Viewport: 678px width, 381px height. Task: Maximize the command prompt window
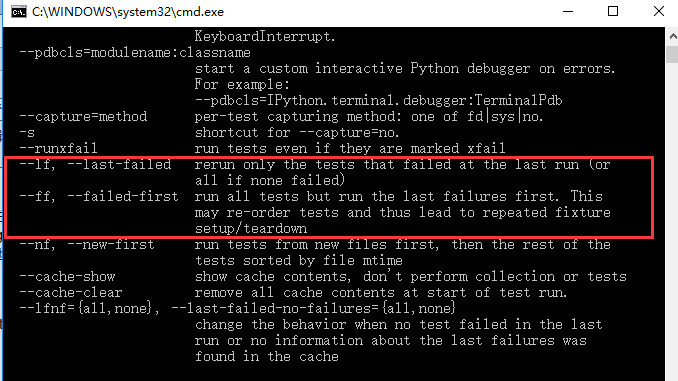coord(613,12)
